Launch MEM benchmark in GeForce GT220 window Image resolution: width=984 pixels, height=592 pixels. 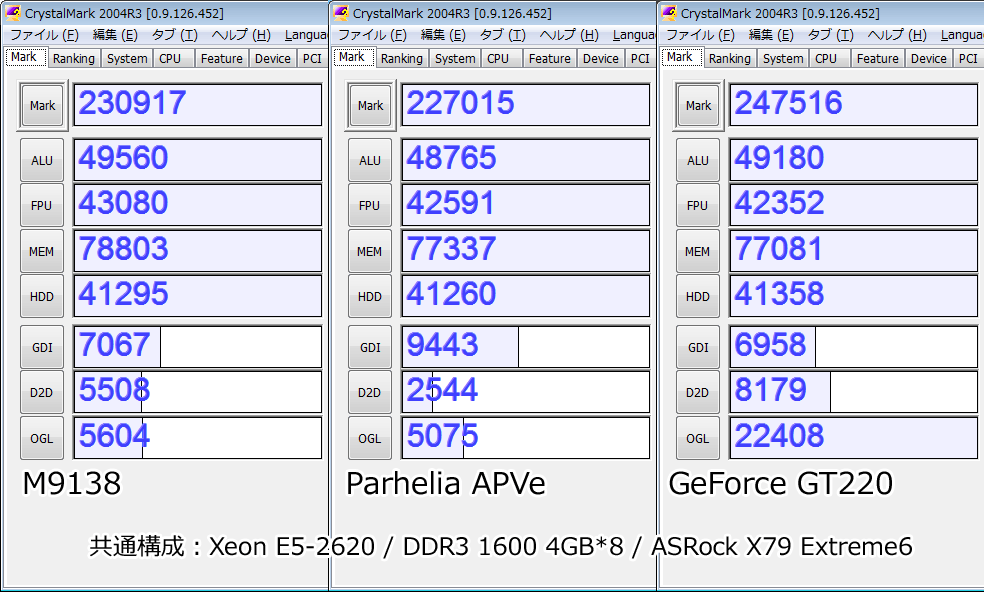point(698,251)
